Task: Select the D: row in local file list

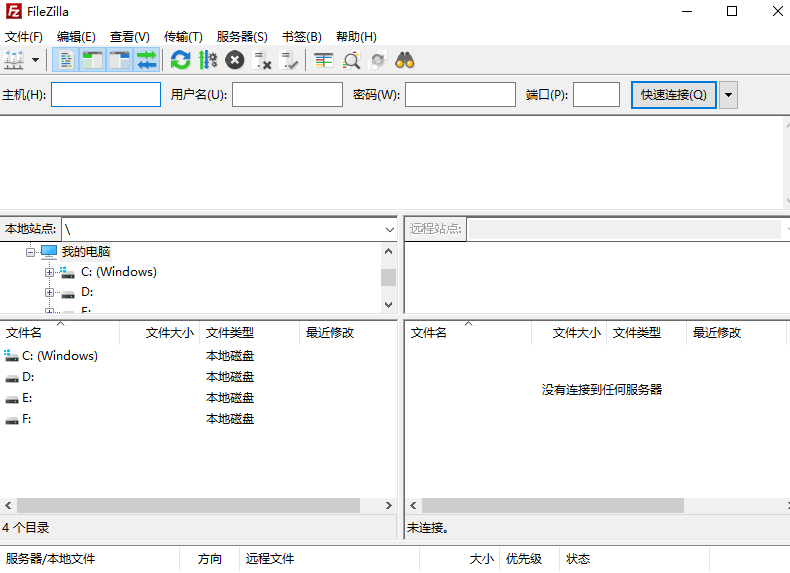Action: pyautogui.click(x=199, y=377)
